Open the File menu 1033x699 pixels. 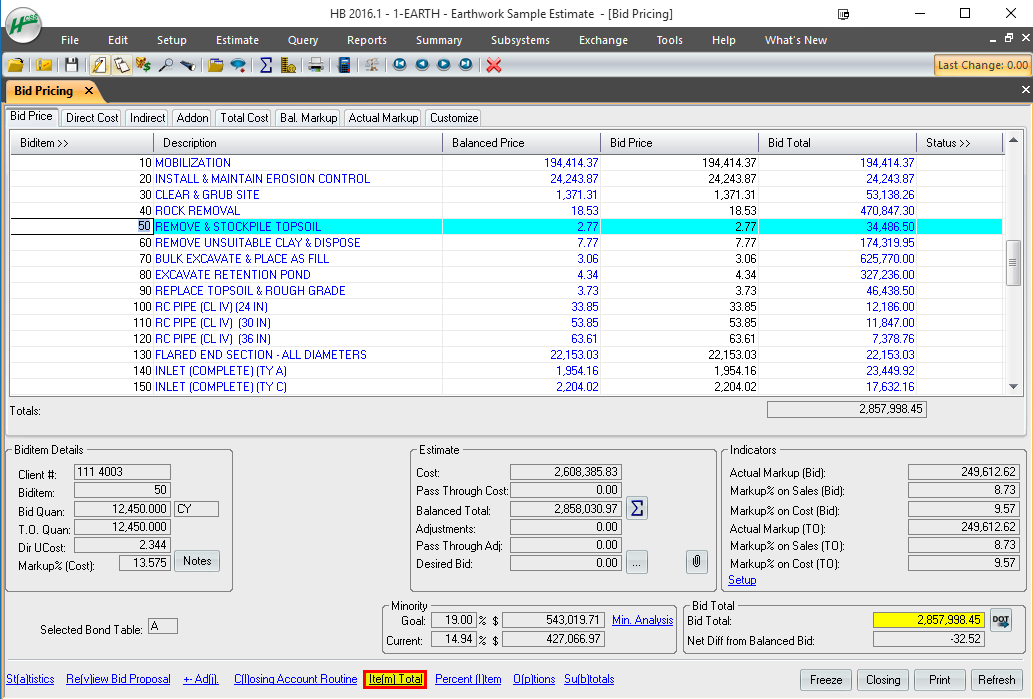coord(70,40)
